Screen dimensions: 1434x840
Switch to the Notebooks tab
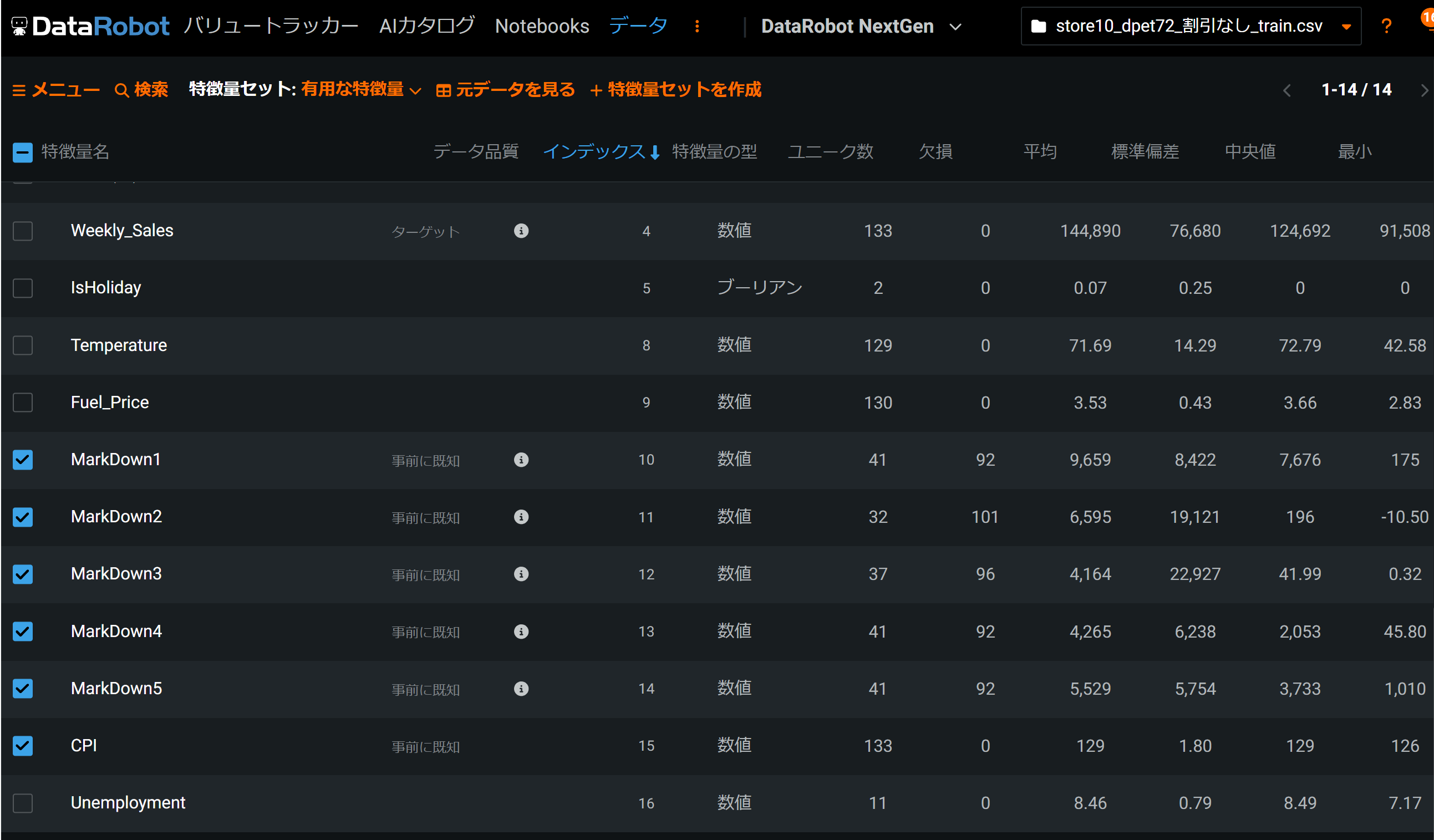point(542,26)
